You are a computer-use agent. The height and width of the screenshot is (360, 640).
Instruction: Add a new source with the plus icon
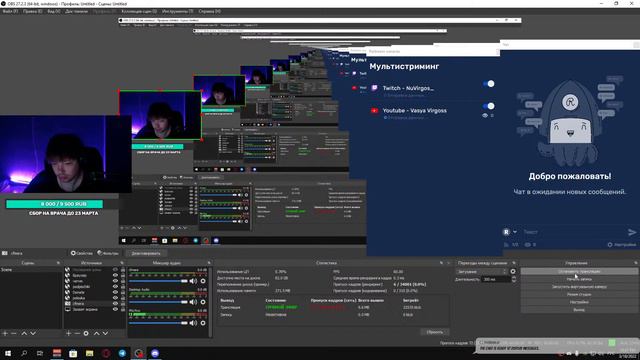[69, 333]
